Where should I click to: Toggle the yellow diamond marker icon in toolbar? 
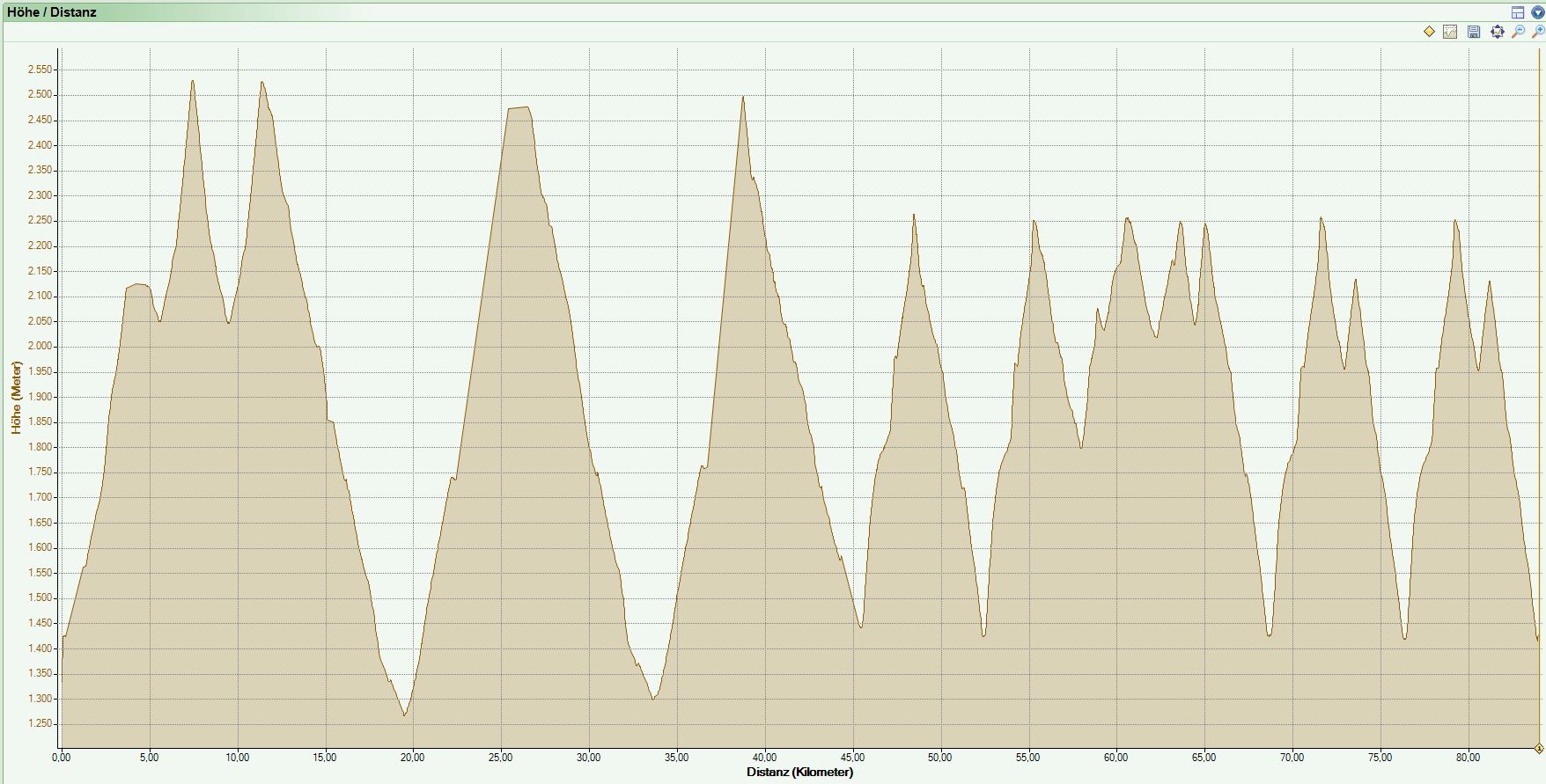point(1429,32)
